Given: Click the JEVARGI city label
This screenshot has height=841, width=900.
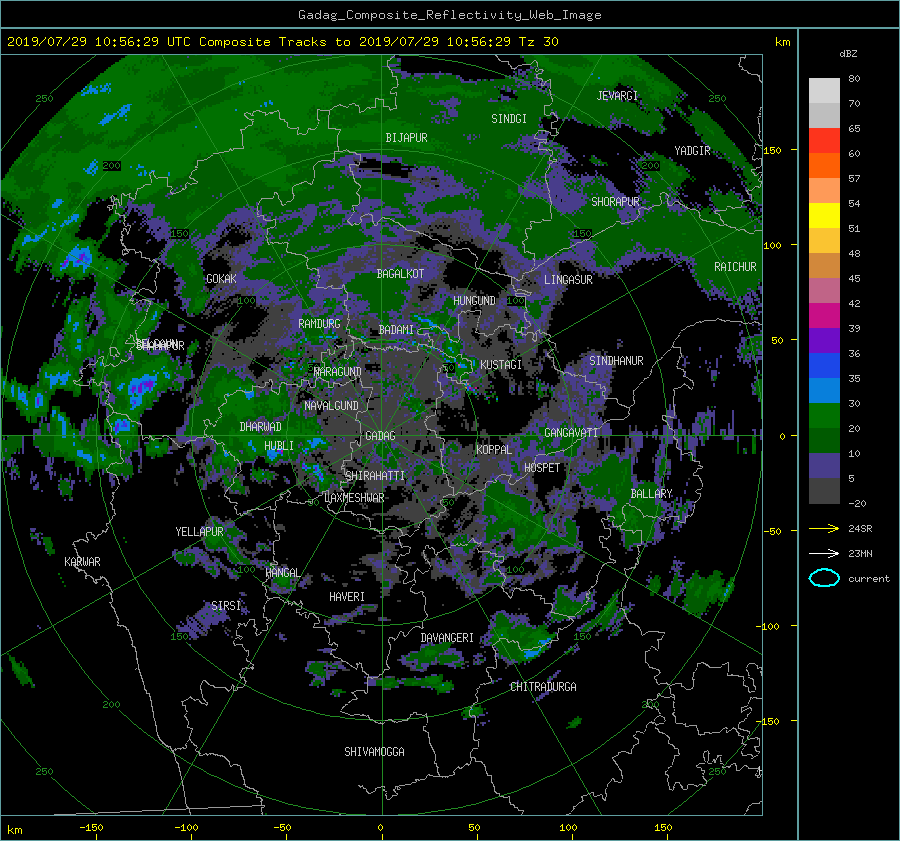Looking at the screenshot, I should tap(617, 96).
